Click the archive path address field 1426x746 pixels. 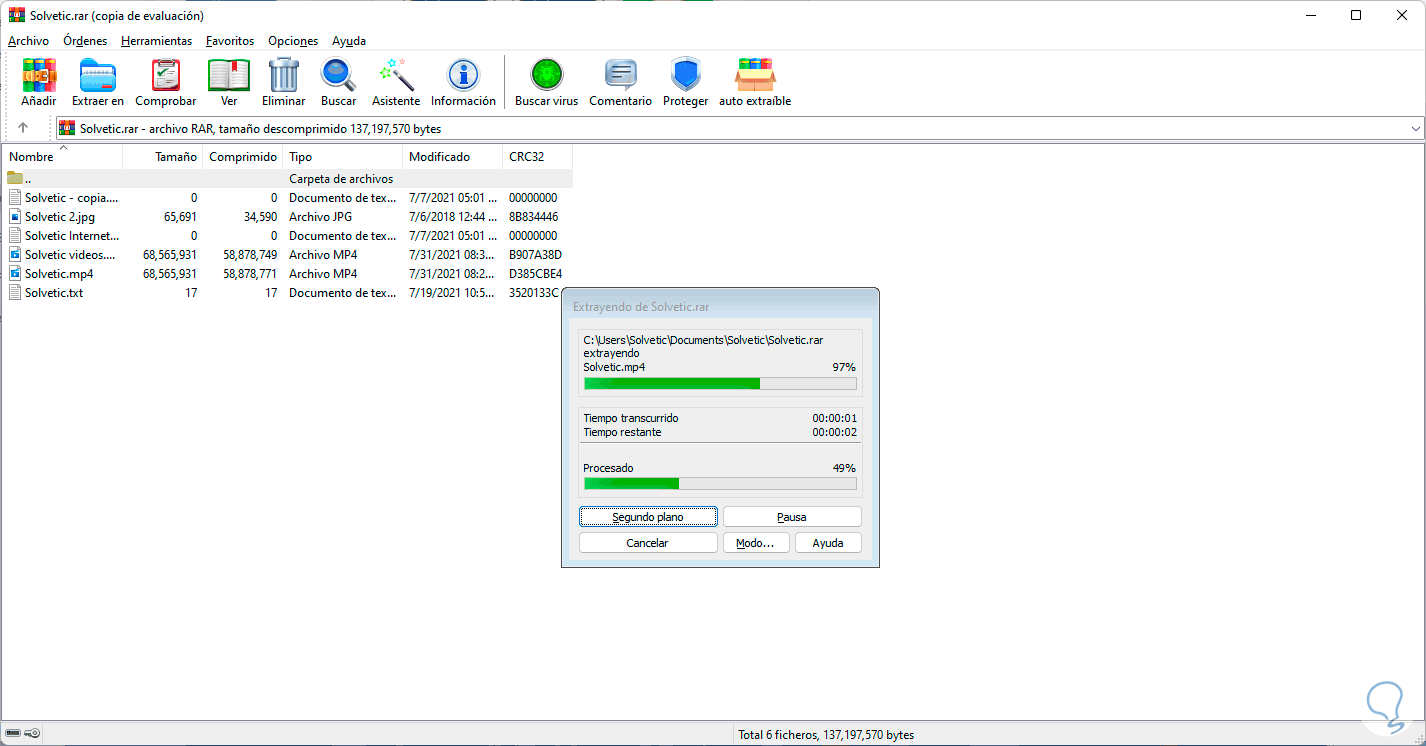(740, 129)
